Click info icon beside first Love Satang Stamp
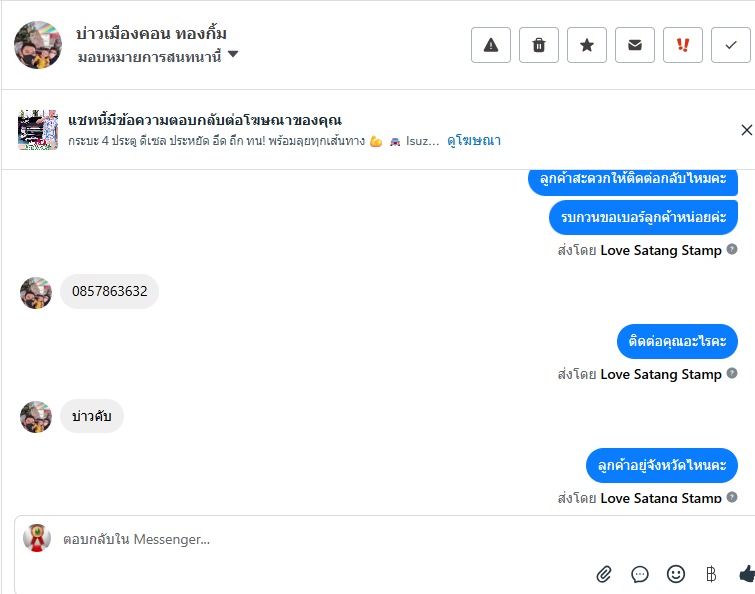Screen dimensions: 755x594 pyautogui.click(x=732, y=250)
